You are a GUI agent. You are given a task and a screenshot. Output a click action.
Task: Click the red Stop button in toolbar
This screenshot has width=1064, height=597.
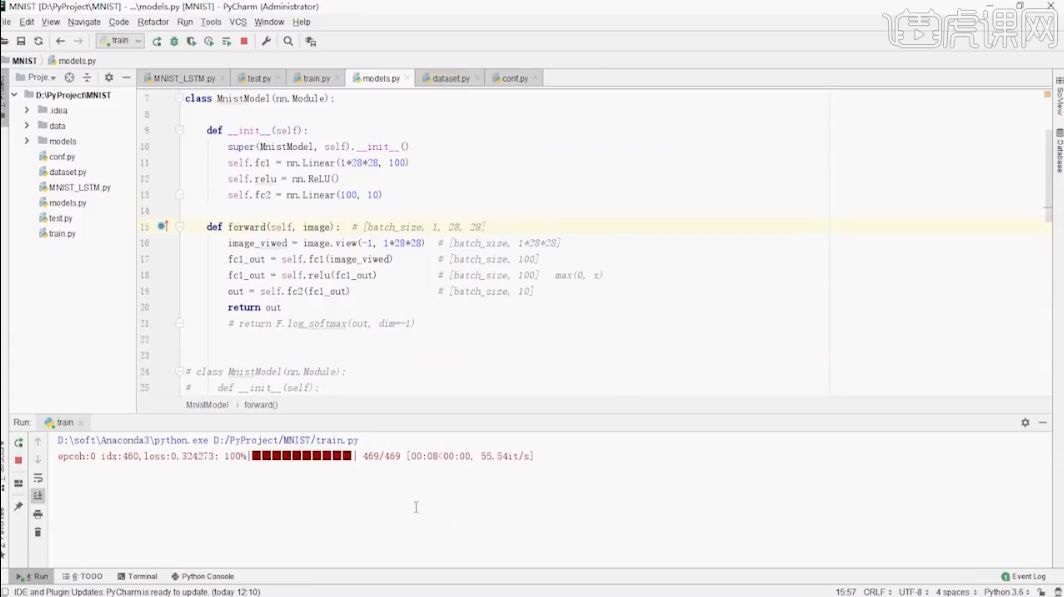pos(244,41)
